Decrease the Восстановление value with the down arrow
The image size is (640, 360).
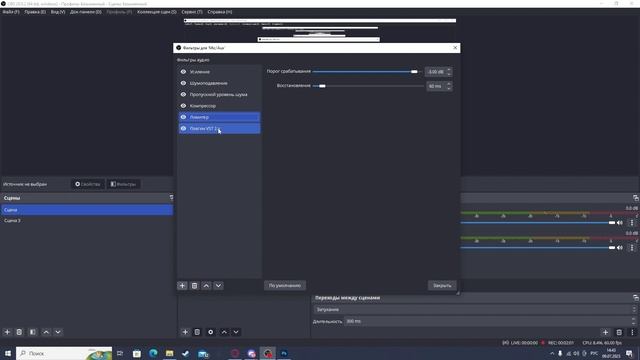pyautogui.click(x=449, y=88)
